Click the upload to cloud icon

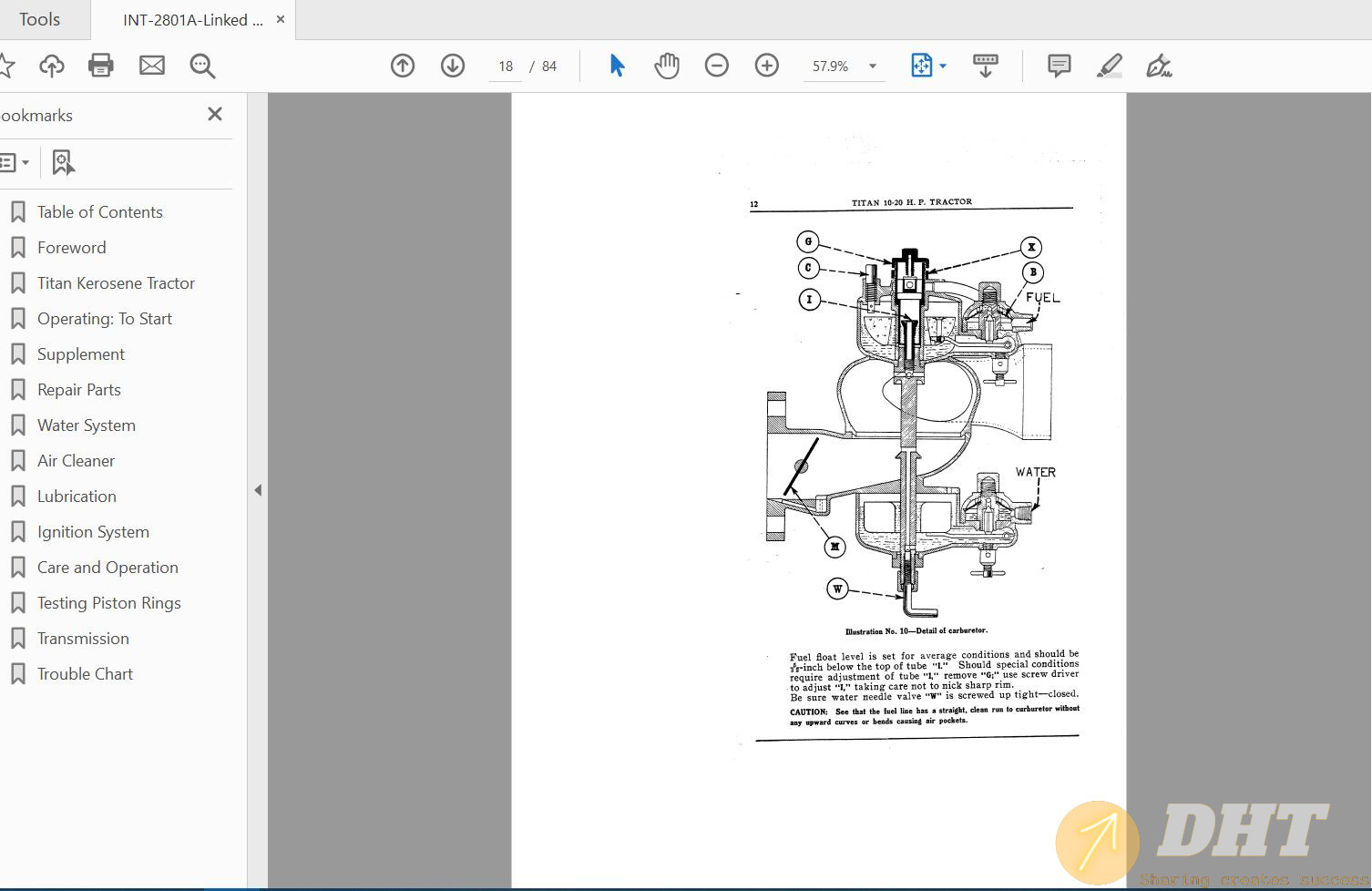52,66
